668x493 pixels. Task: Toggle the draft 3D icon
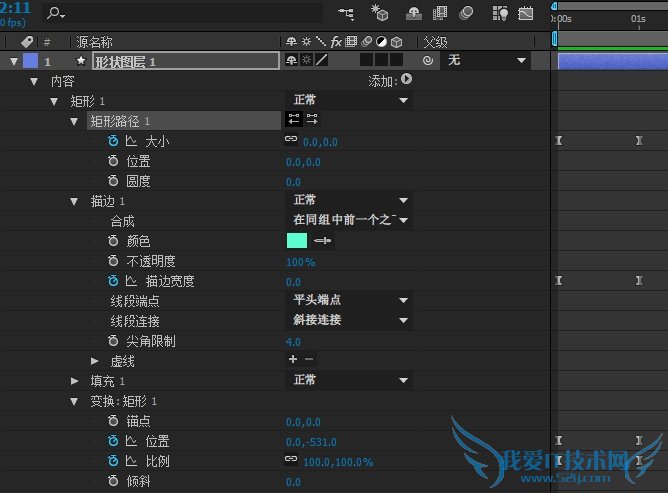[380, 13]
